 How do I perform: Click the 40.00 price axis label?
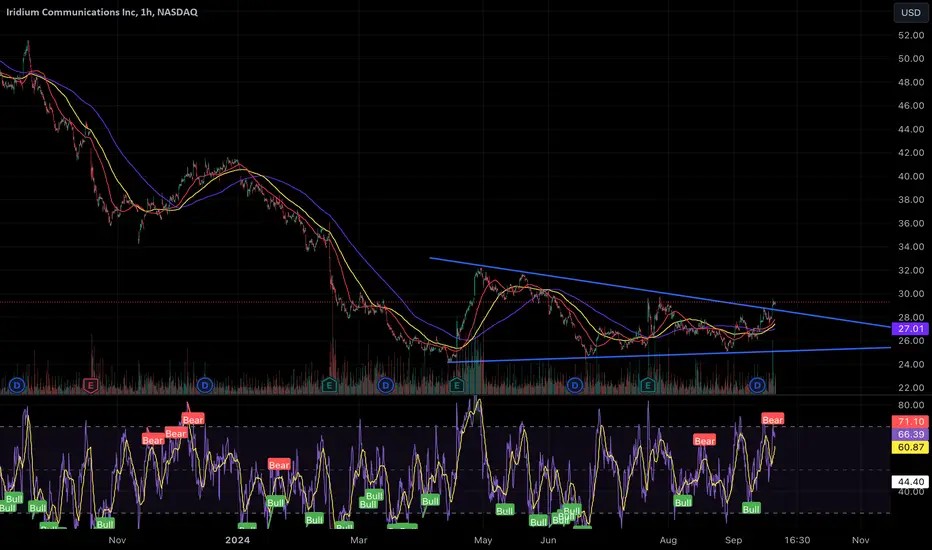pyautogui.click(x=911, y=177)
